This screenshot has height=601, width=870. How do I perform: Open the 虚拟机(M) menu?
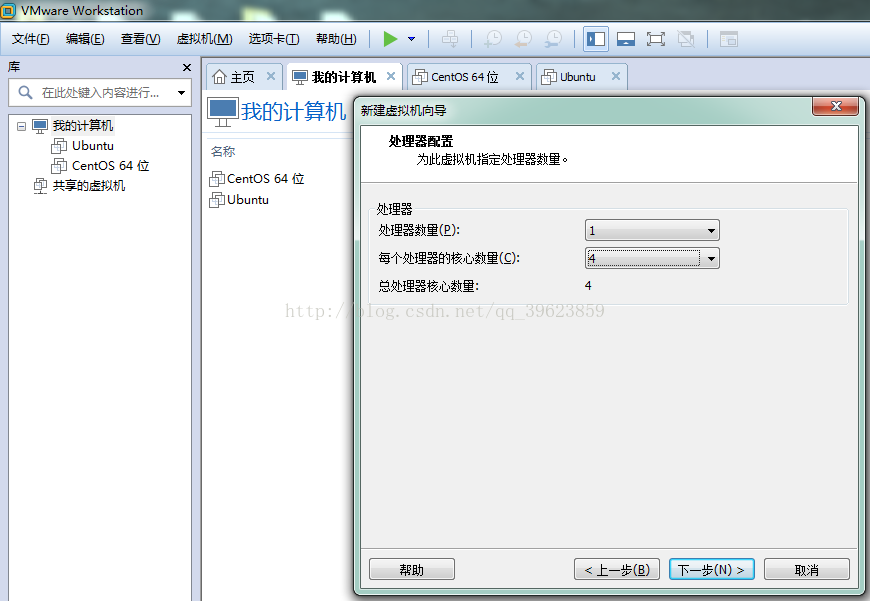point(204,39)
